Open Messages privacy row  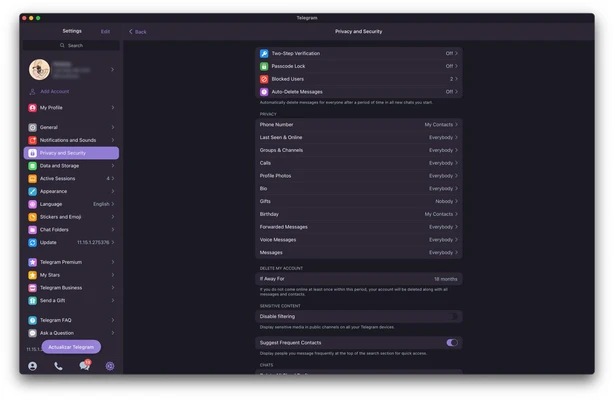pyautogui.click(x=359, y=253)
